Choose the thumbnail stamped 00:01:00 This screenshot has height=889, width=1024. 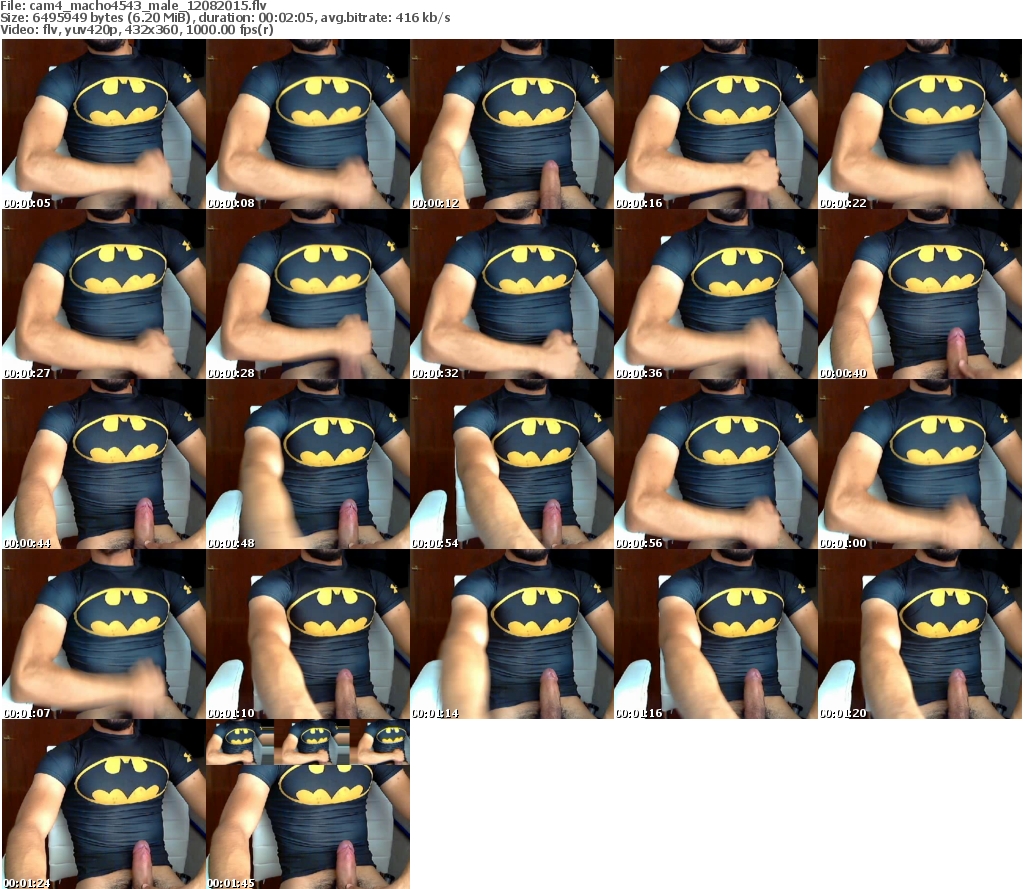pos(920,464)
